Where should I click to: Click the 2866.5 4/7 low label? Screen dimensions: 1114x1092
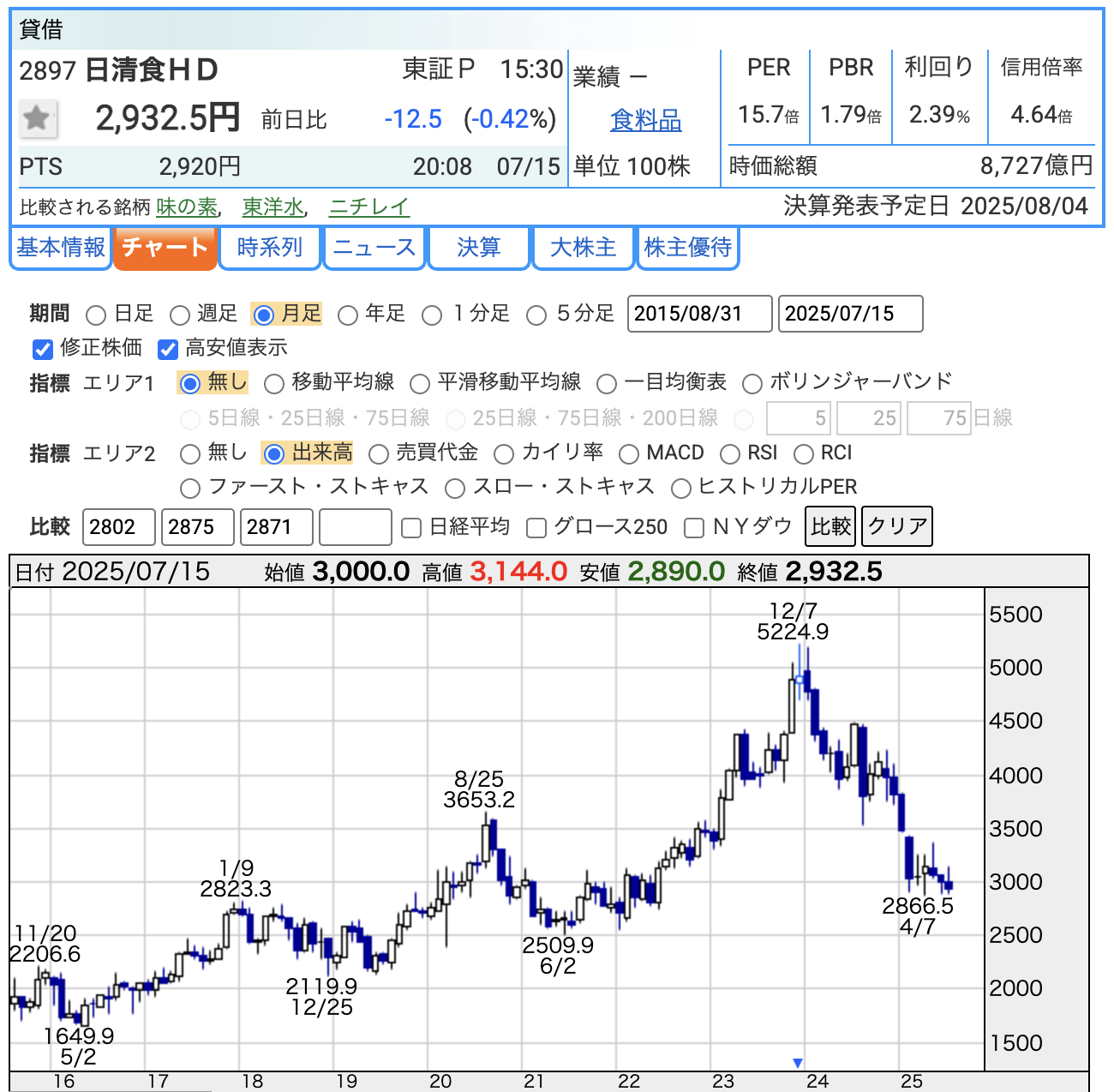pyautogui.click(x=918, y=916)
